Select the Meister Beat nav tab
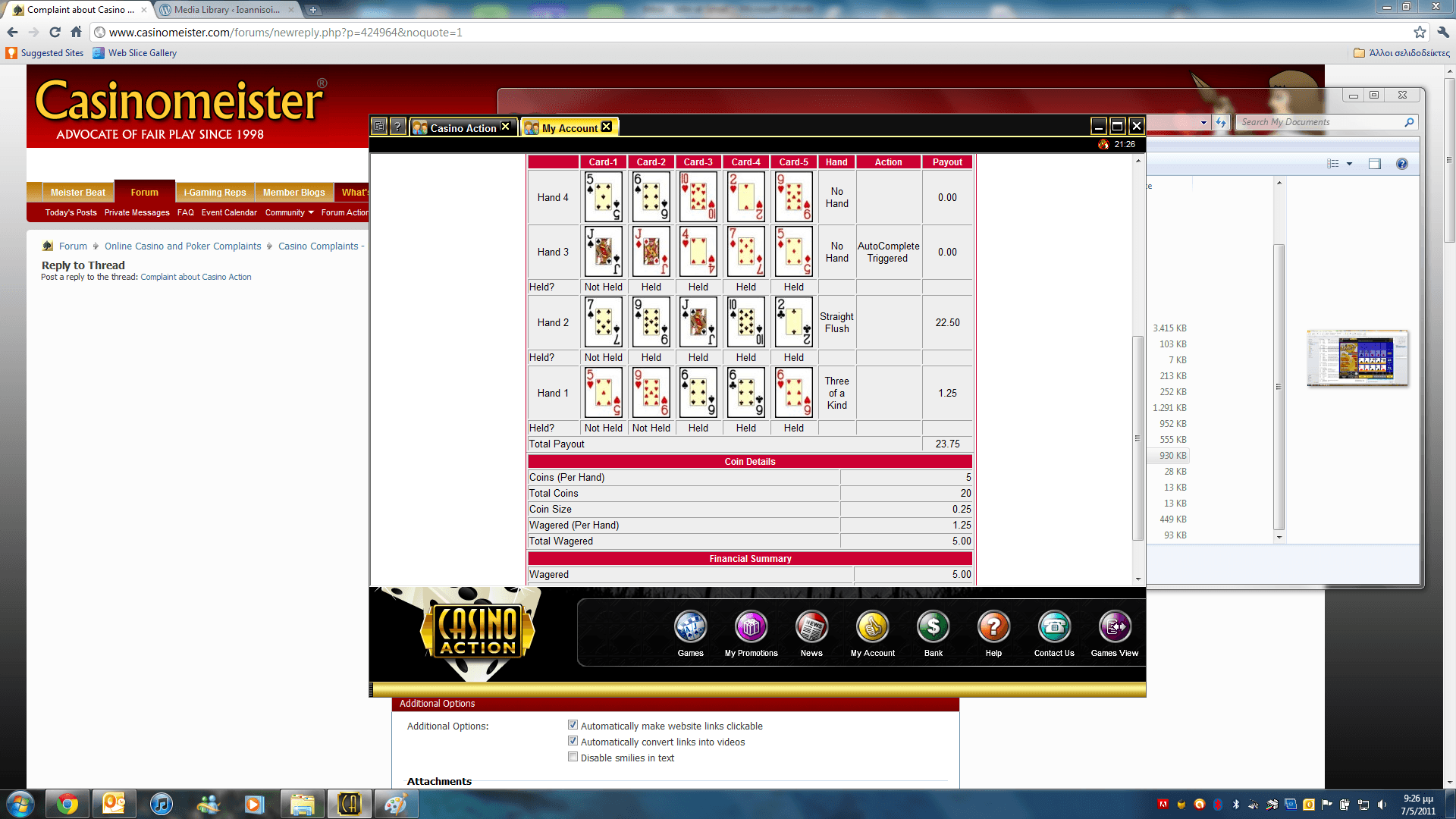The height and width of the screenshot is (819, 1456). click(x=77, y=193)
